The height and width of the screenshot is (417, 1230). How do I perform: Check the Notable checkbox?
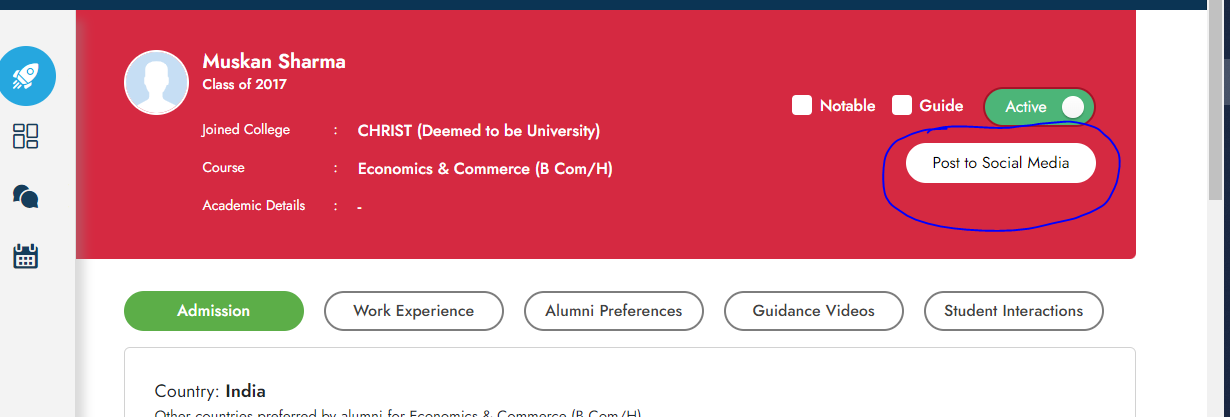[x=802, y=105]
